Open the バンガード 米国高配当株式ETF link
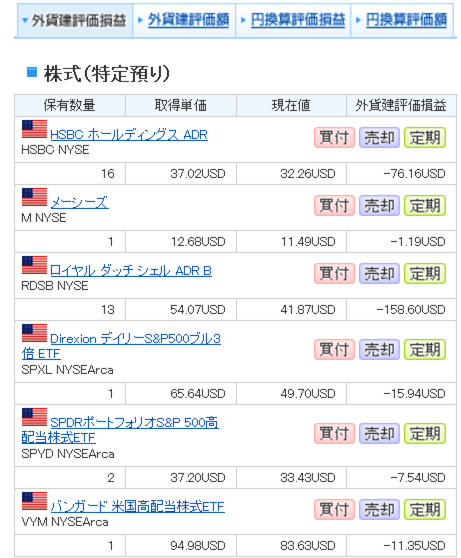This screenshot has width=461, height=558. (x=137, y=506)
